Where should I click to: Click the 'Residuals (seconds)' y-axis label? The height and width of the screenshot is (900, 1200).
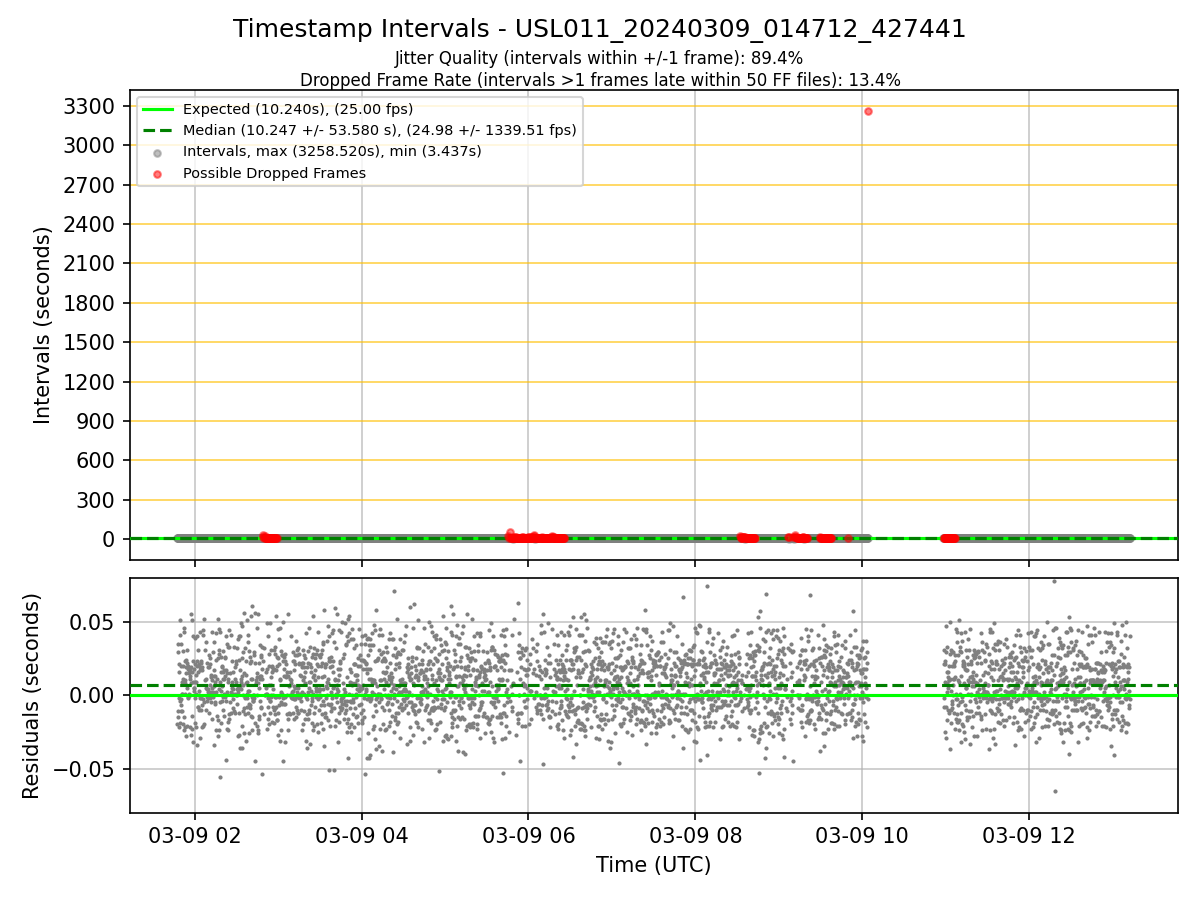32,696
